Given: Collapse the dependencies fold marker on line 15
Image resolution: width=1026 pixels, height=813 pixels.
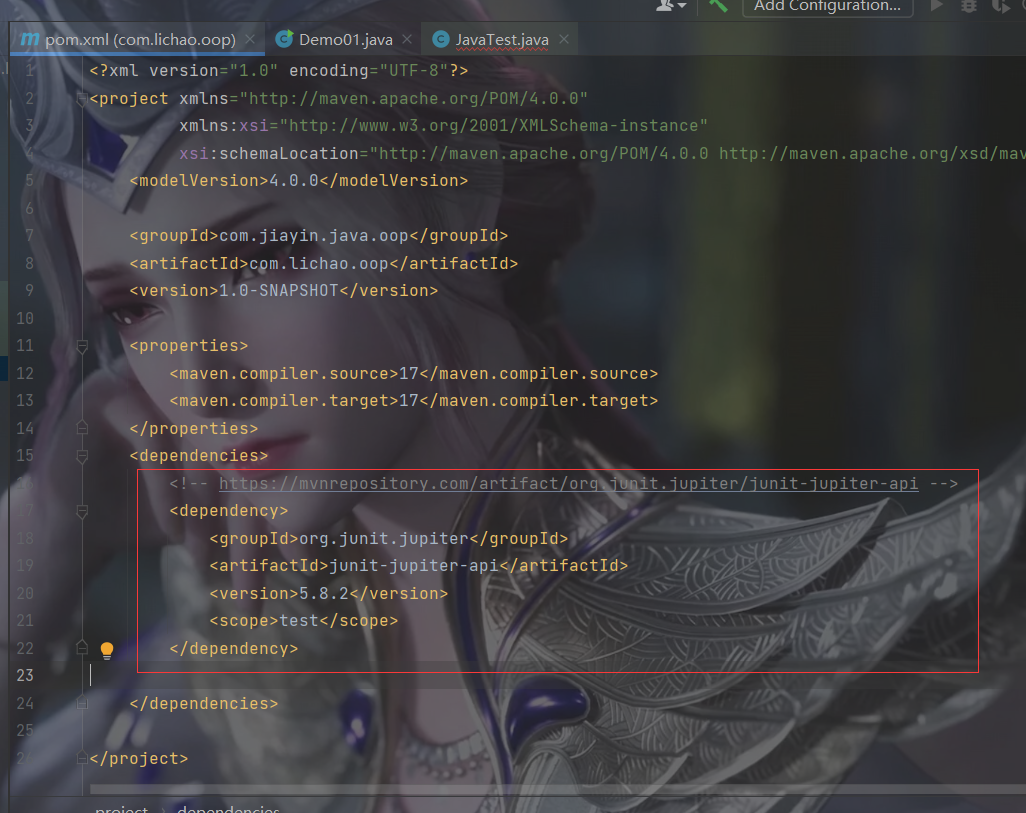Looking at the screenshot, I should pyautogui.click(x=82, y=456).
